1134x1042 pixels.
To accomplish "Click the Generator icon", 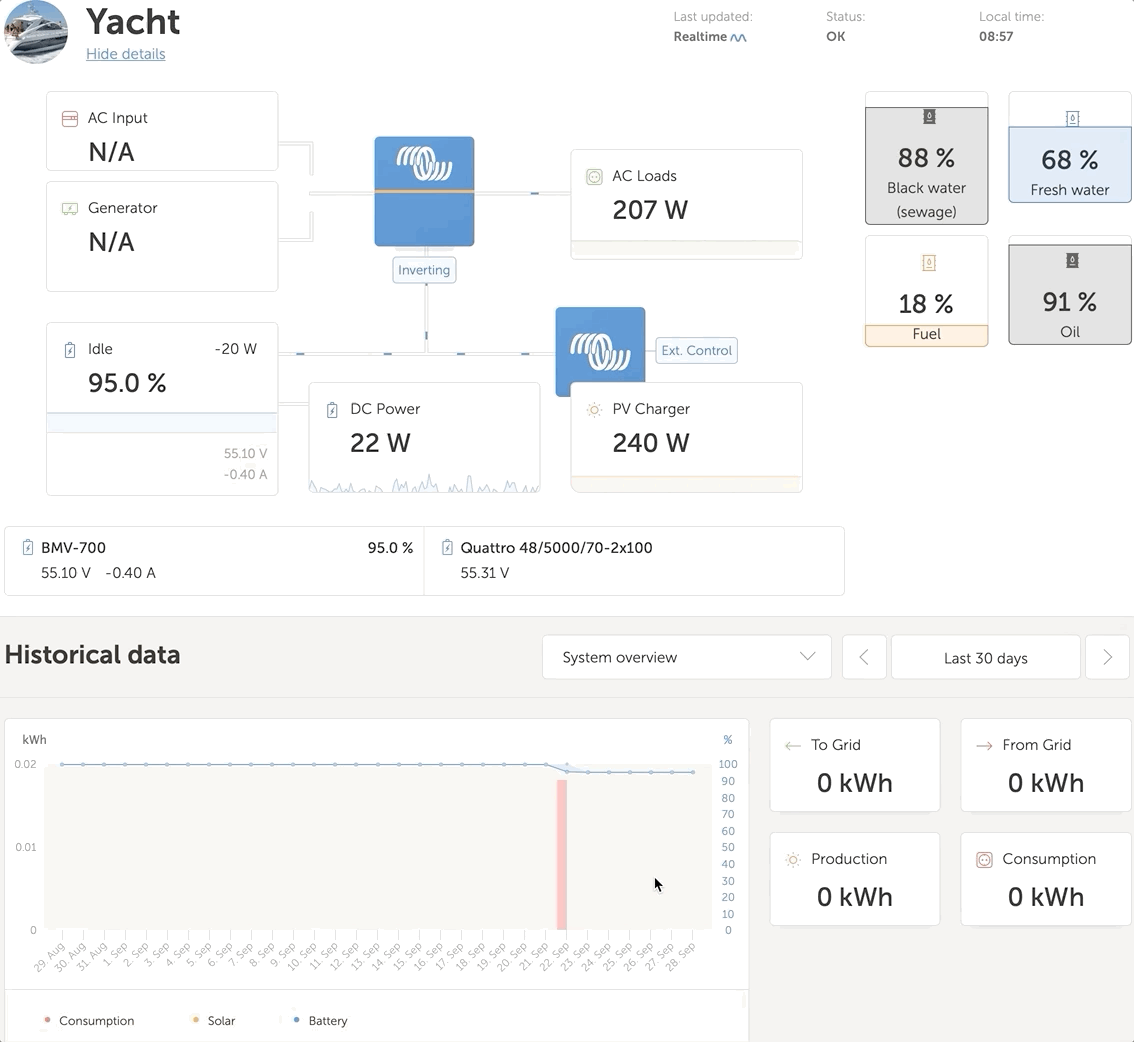I will tap(70, 208).
